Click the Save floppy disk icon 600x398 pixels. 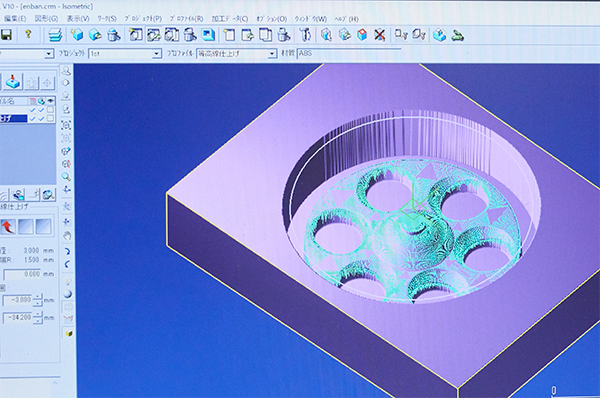6,35
